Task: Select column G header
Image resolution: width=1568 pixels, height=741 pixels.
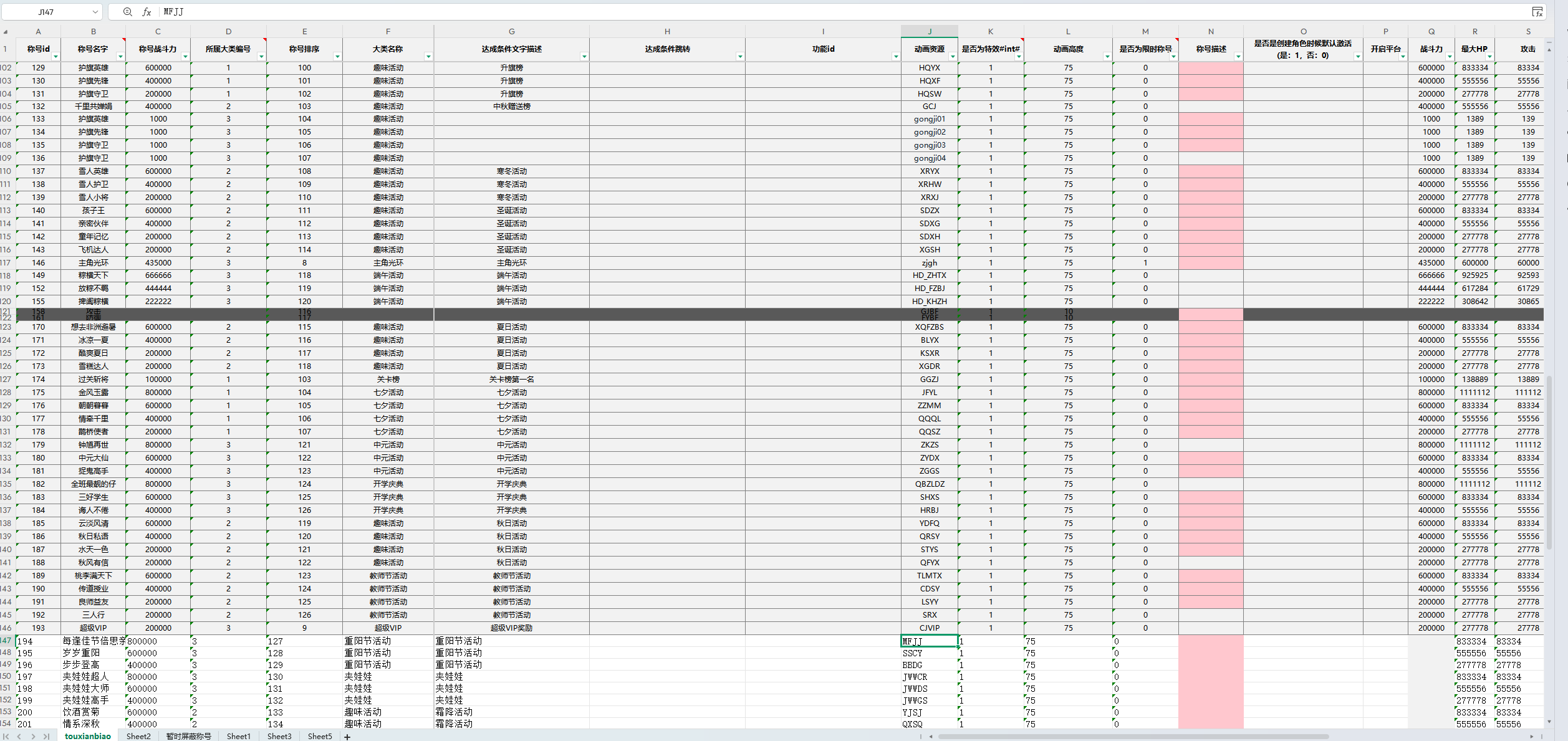Action: (x=511, y=31)
